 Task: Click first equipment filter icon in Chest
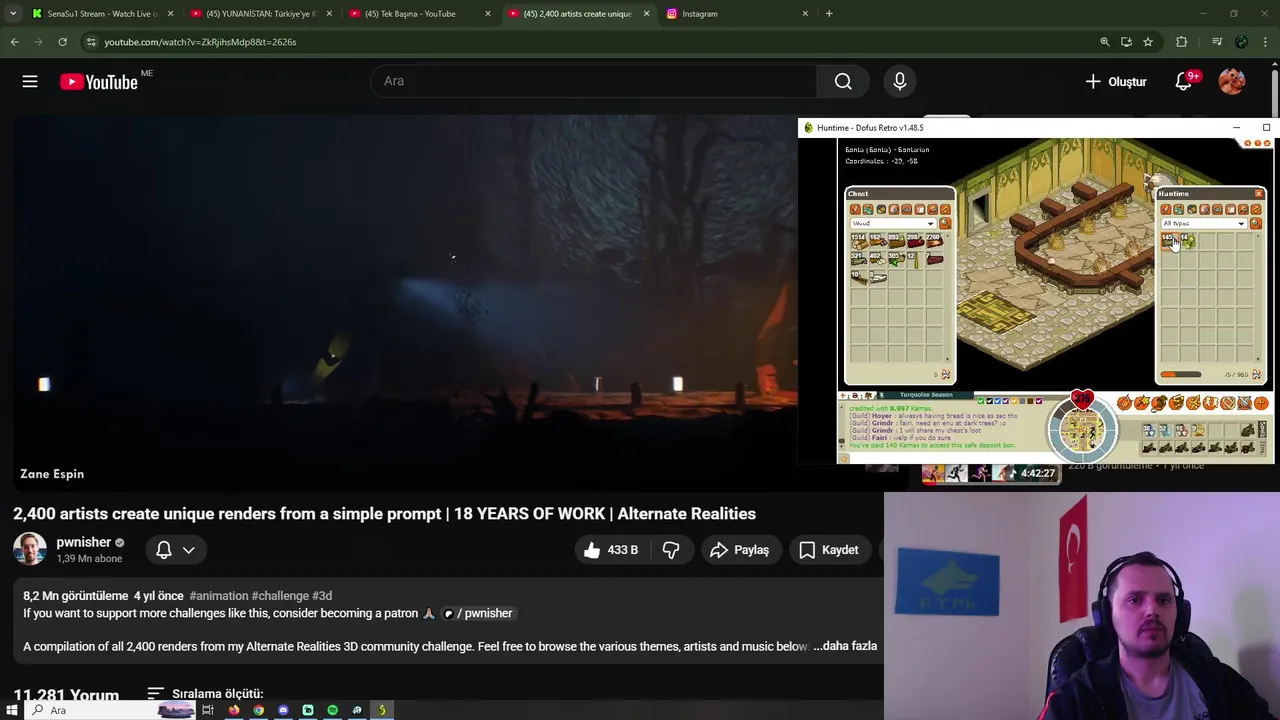856,209
